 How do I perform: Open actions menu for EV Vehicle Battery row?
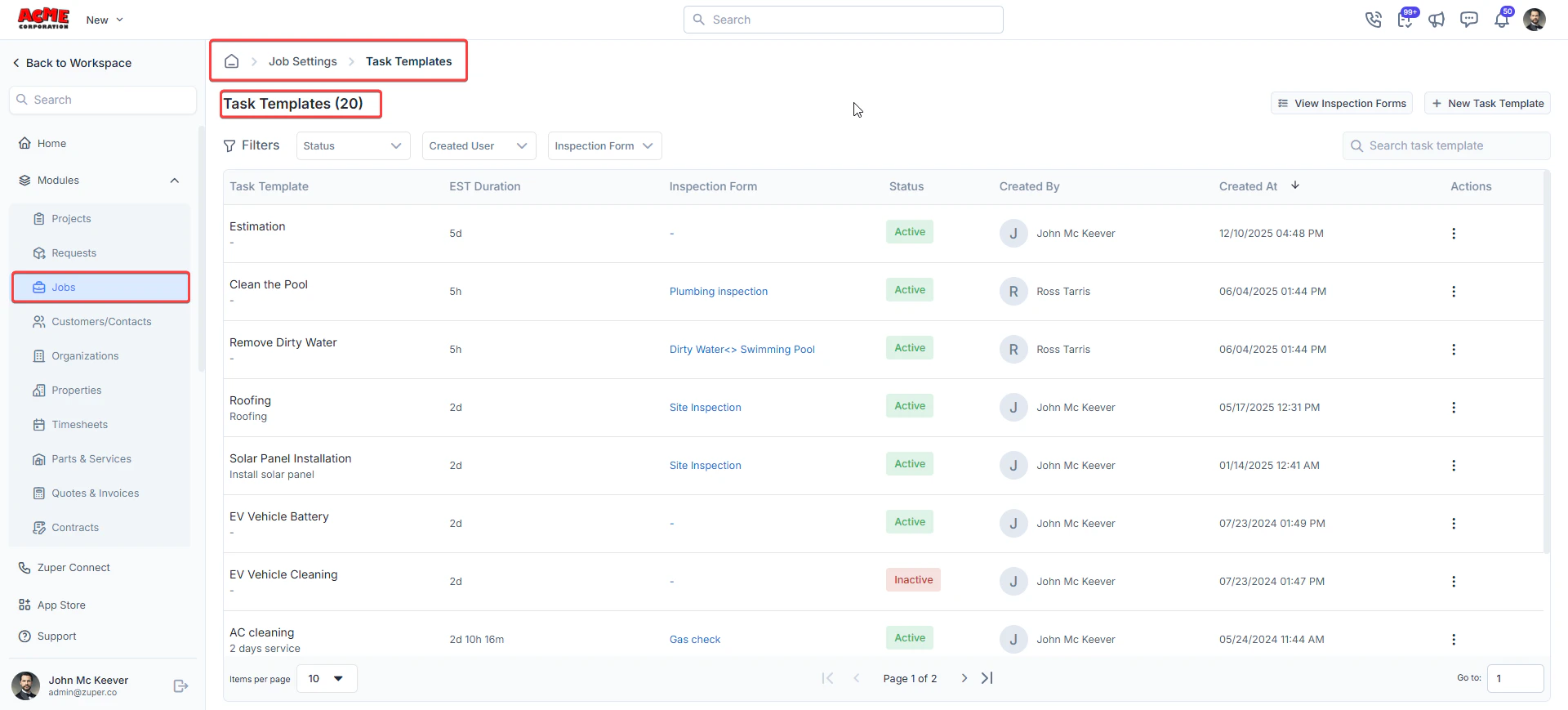pyautogui.click(x=1454, y=524)
